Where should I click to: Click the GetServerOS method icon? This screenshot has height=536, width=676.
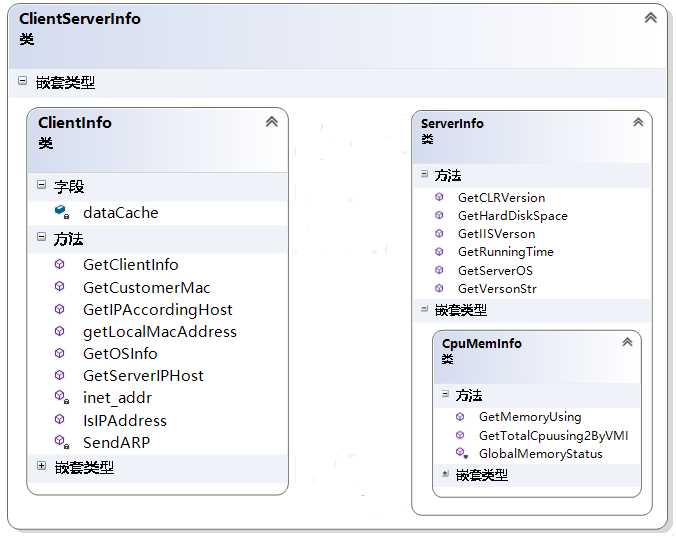439,270
